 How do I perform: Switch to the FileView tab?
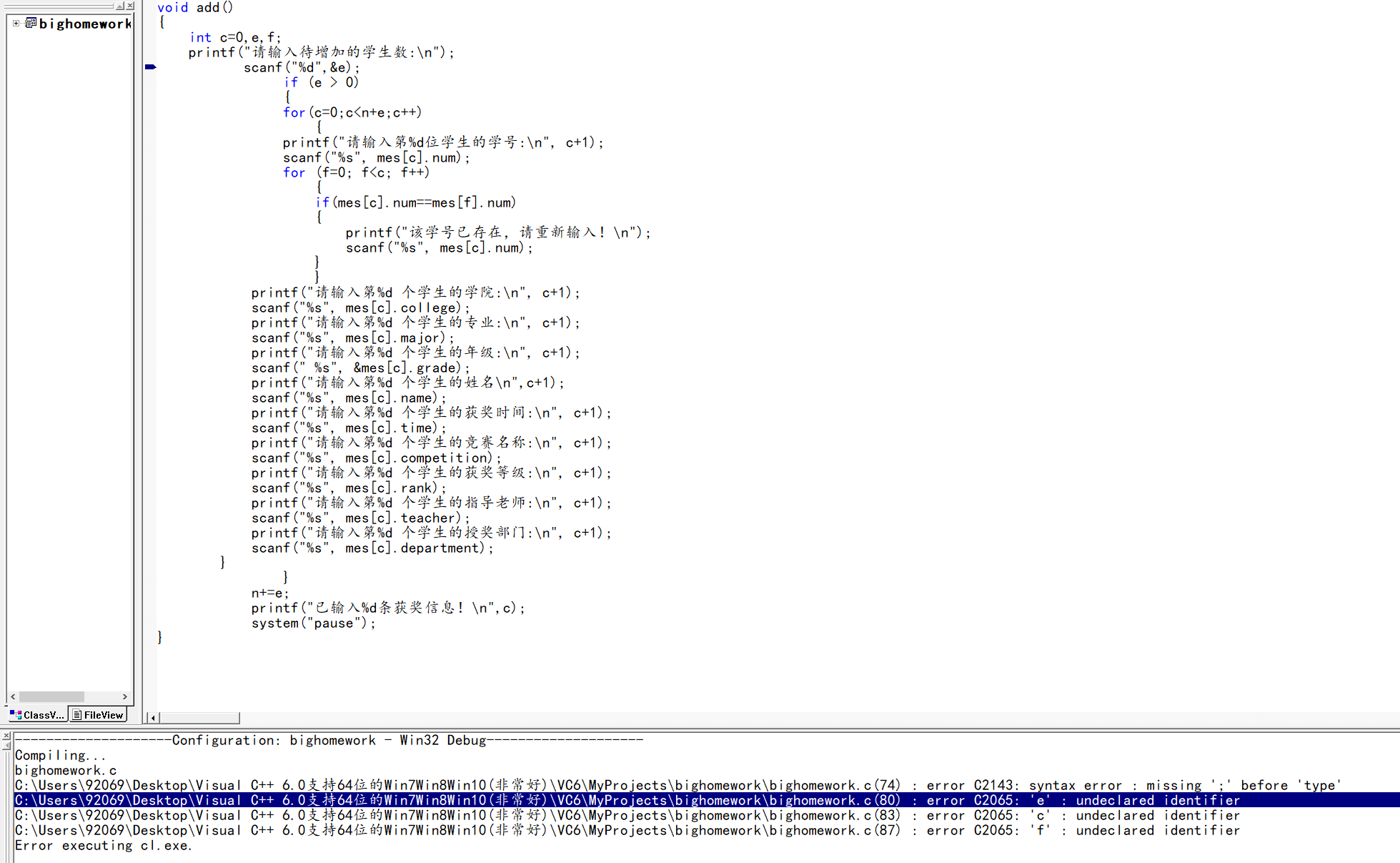99,715
